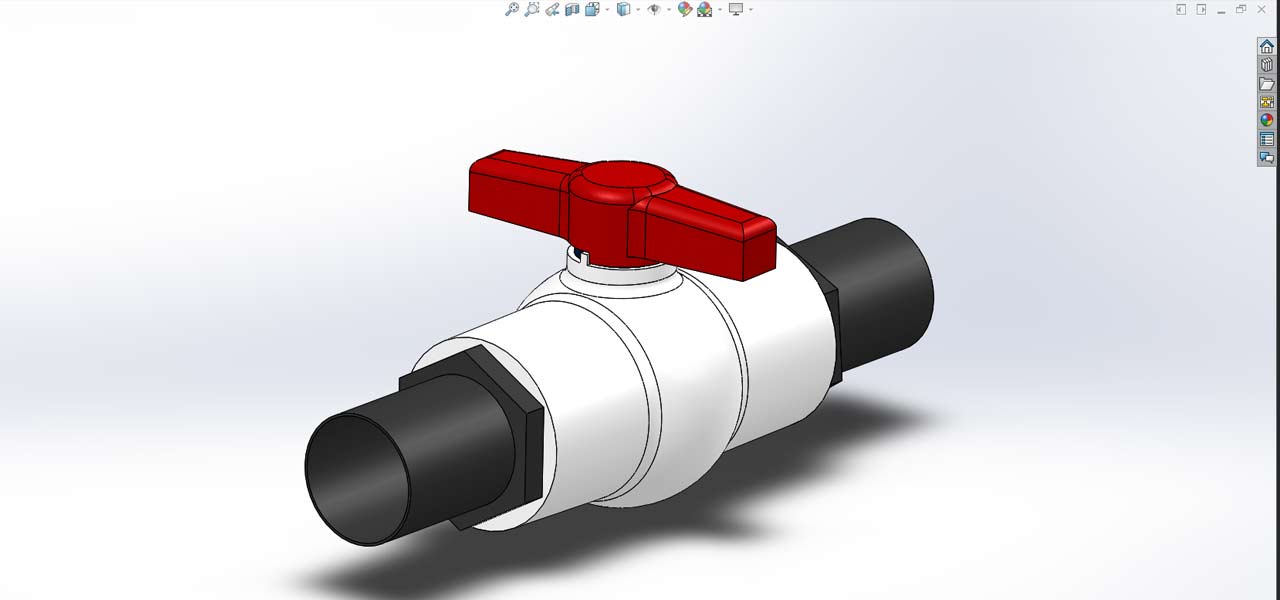The image size is (1280, 600).
Task: Show the View Palette pane
Action: tap(1267, 102)
